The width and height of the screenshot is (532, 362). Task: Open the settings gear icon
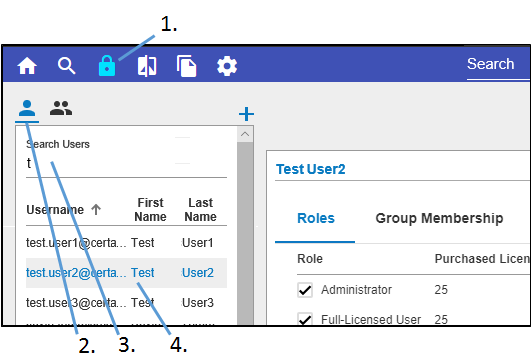[x=227, y=66]
